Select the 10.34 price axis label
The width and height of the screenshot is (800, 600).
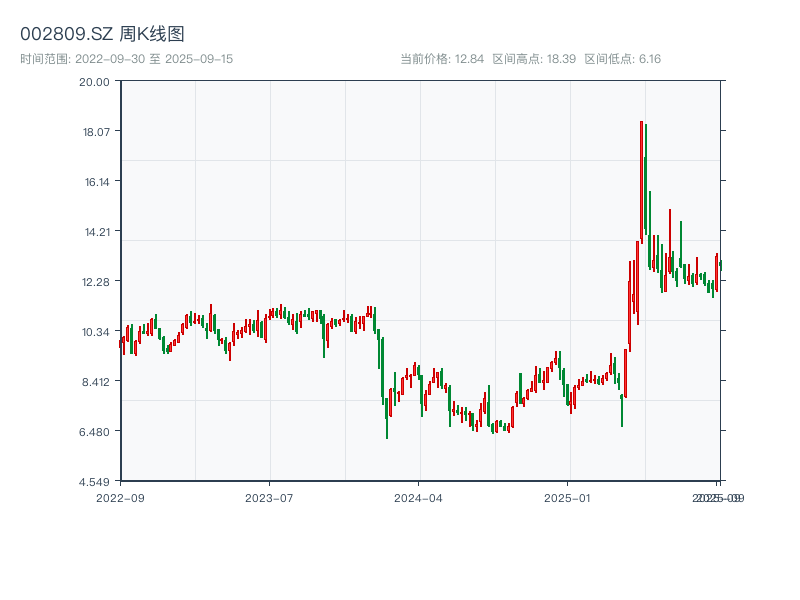click(x=94, y=331)
